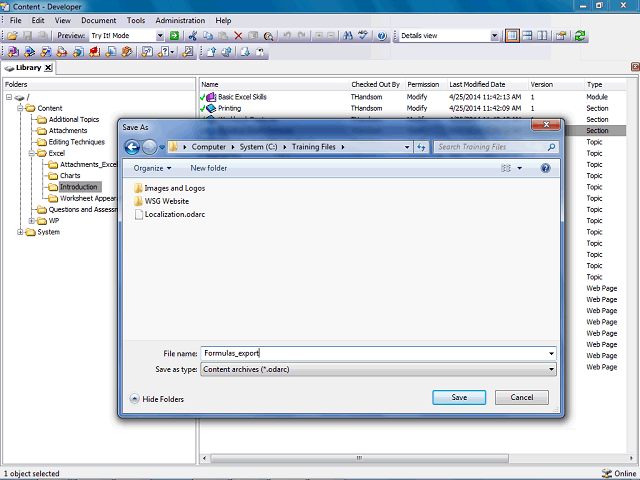This screenshot has height=480, width=640.
Task: Click the ABC spell check toolbar icon
Action: [363, 36]
